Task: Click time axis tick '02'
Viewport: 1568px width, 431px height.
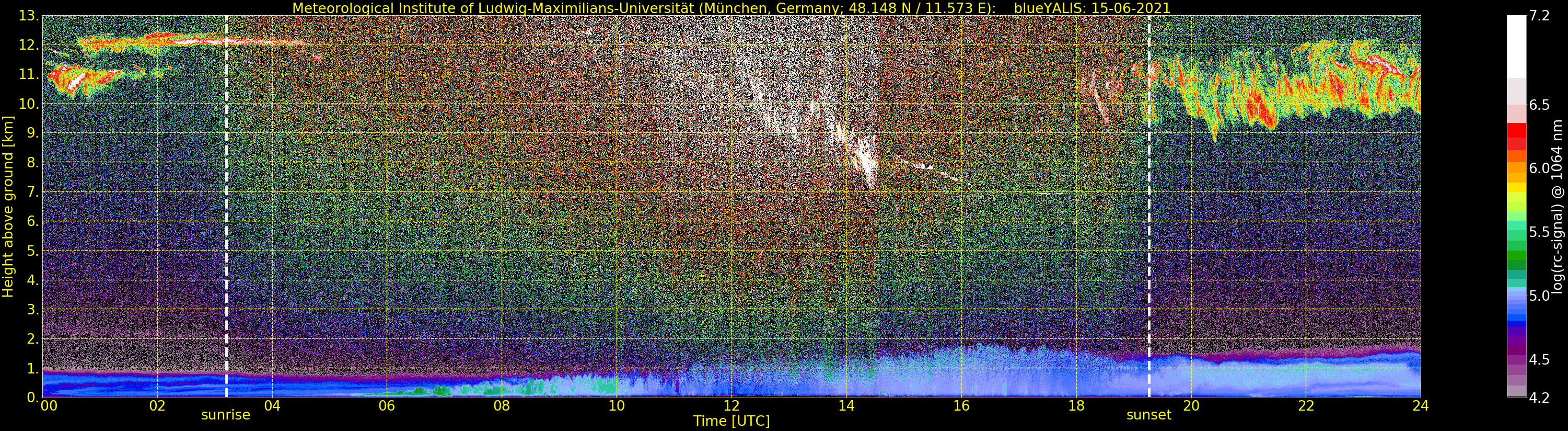Action: pyautogui.click(x=157, y=405)
